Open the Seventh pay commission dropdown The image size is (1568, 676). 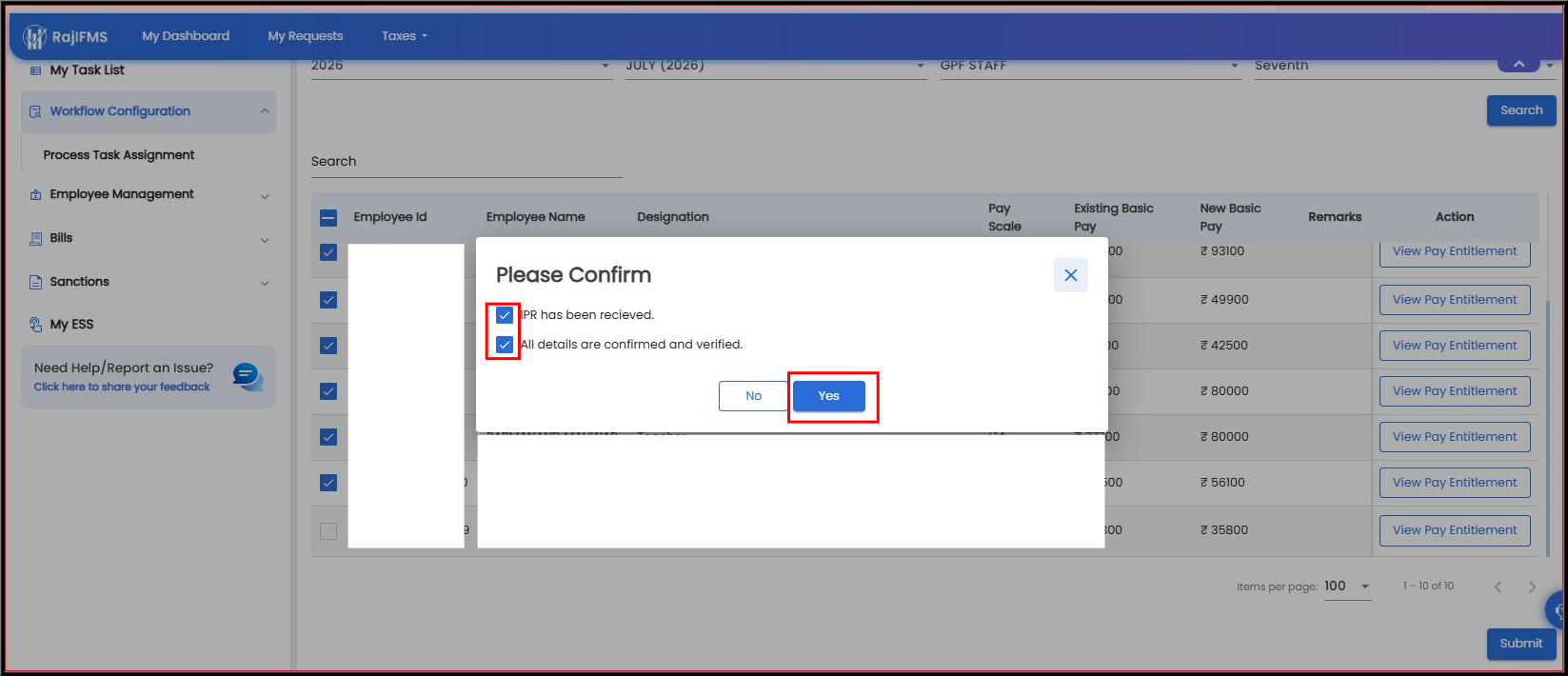click(x=1404, y=66)
